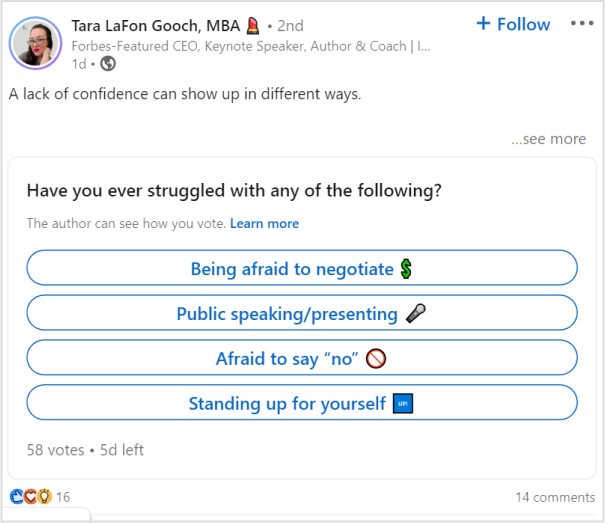Click the dollar emoji on negotiate option
605x523 pixels.
tap(406, 268)
